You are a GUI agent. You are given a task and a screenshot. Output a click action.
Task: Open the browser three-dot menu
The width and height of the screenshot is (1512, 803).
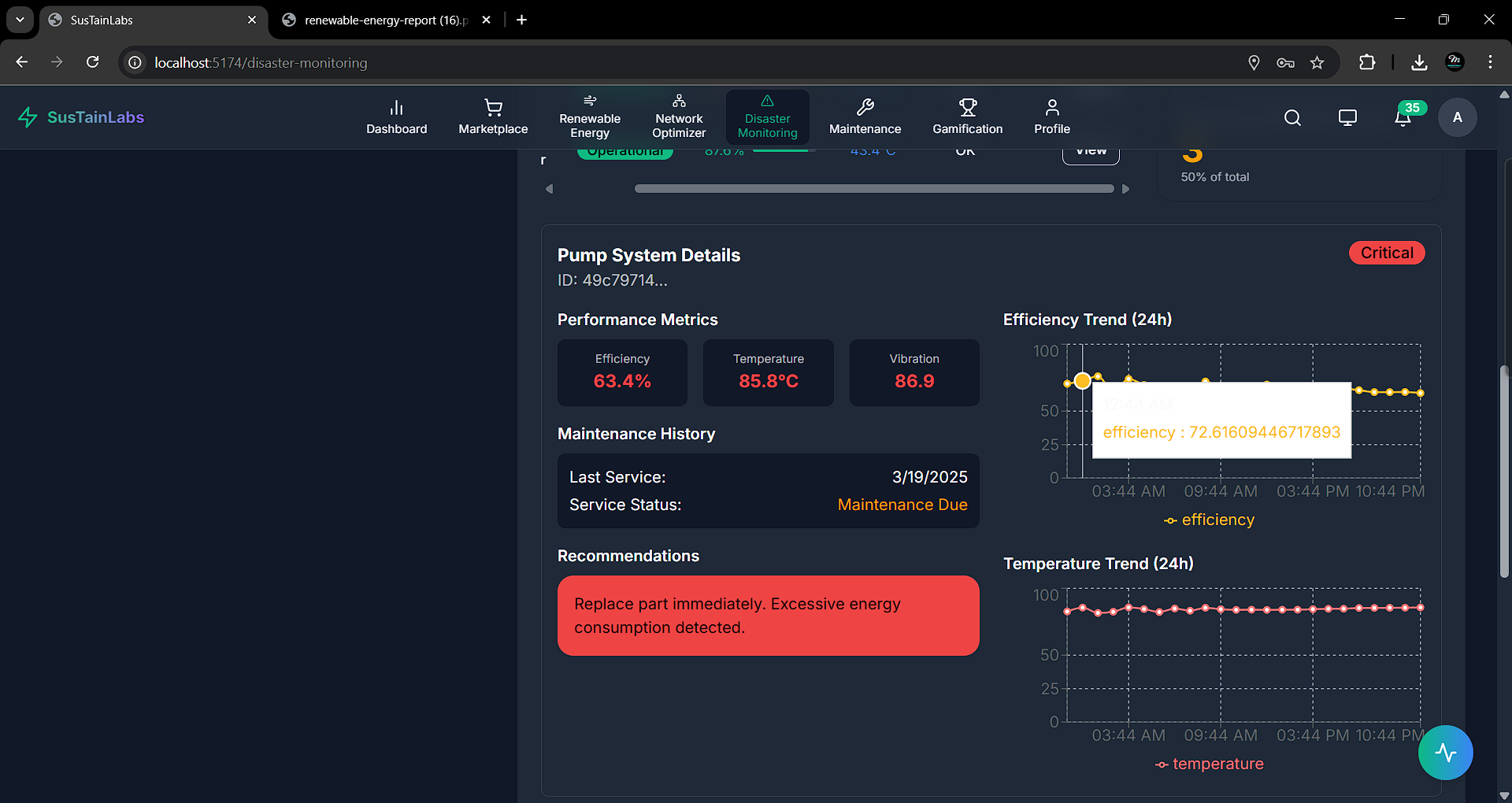pyautogui.click(x=1490, y=62)
